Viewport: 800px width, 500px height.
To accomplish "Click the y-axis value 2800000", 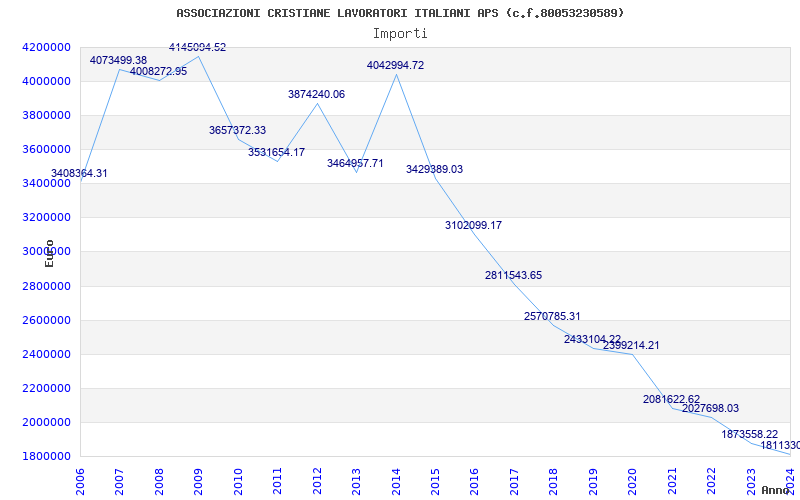I will pyautogui.click(x=46, y=286).
